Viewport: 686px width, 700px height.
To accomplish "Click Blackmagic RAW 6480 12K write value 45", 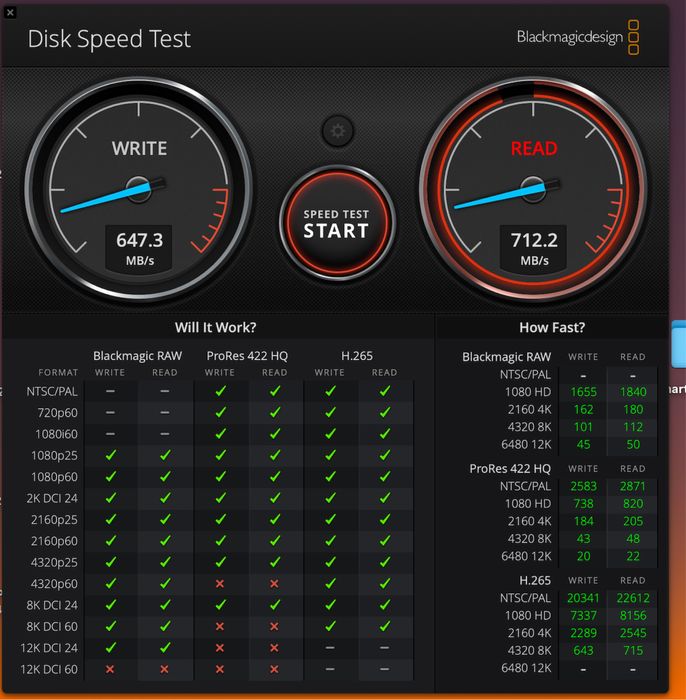I will 583,445.
